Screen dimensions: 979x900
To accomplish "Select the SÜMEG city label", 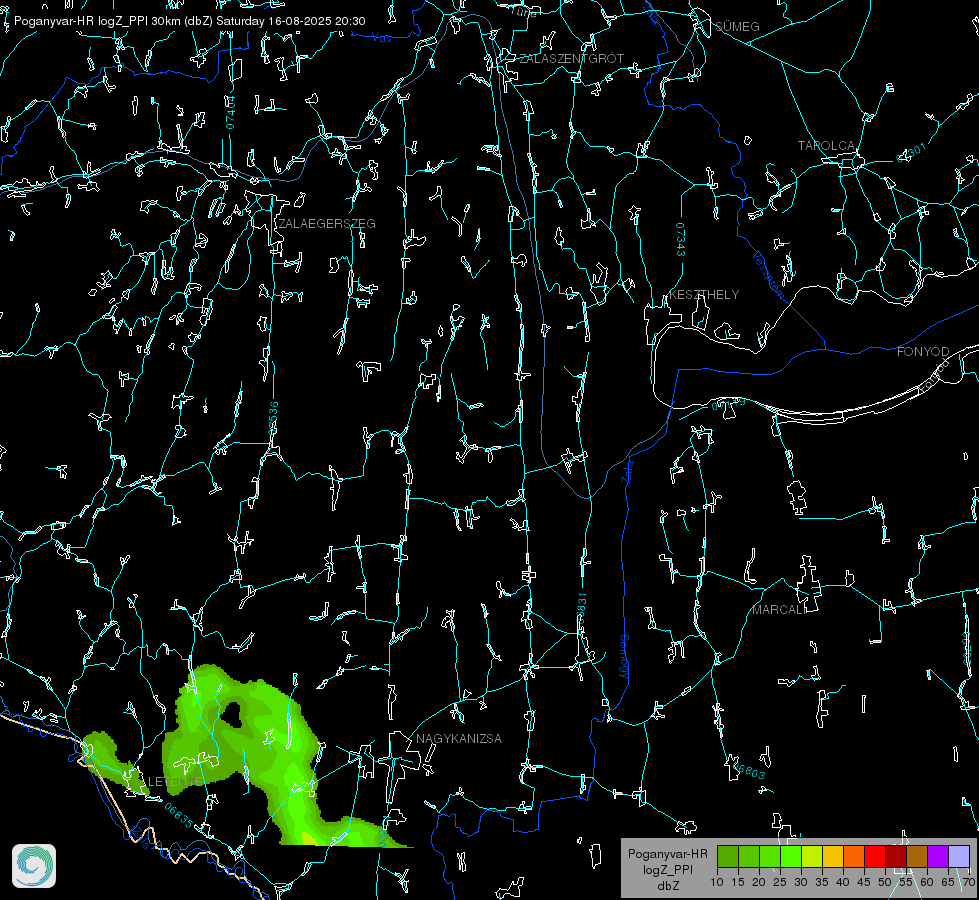I will (737, 26).
